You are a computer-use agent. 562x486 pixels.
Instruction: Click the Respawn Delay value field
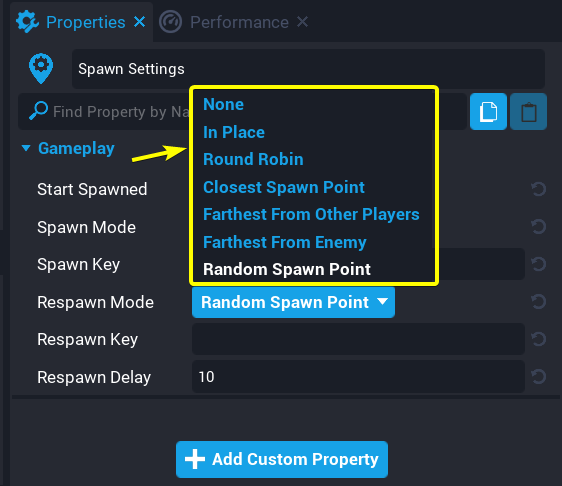[358, 377]
